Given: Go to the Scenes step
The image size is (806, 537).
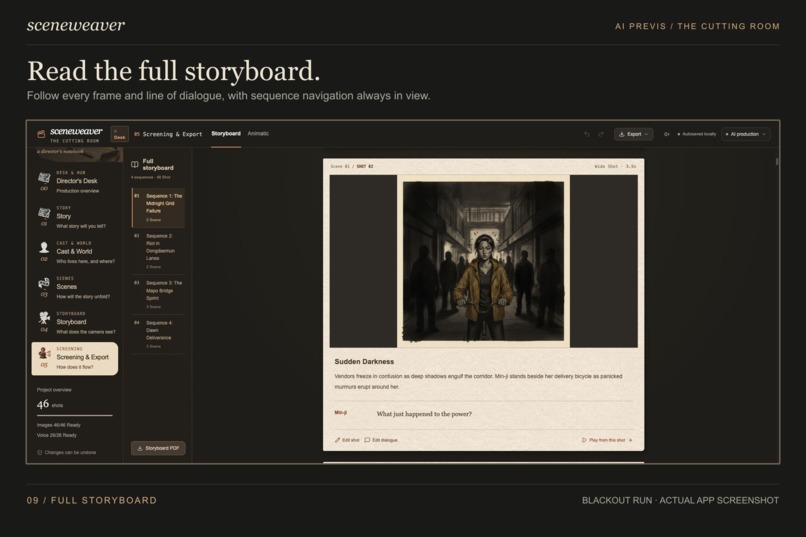Looking at the screenshot, I should coord(75,287).
